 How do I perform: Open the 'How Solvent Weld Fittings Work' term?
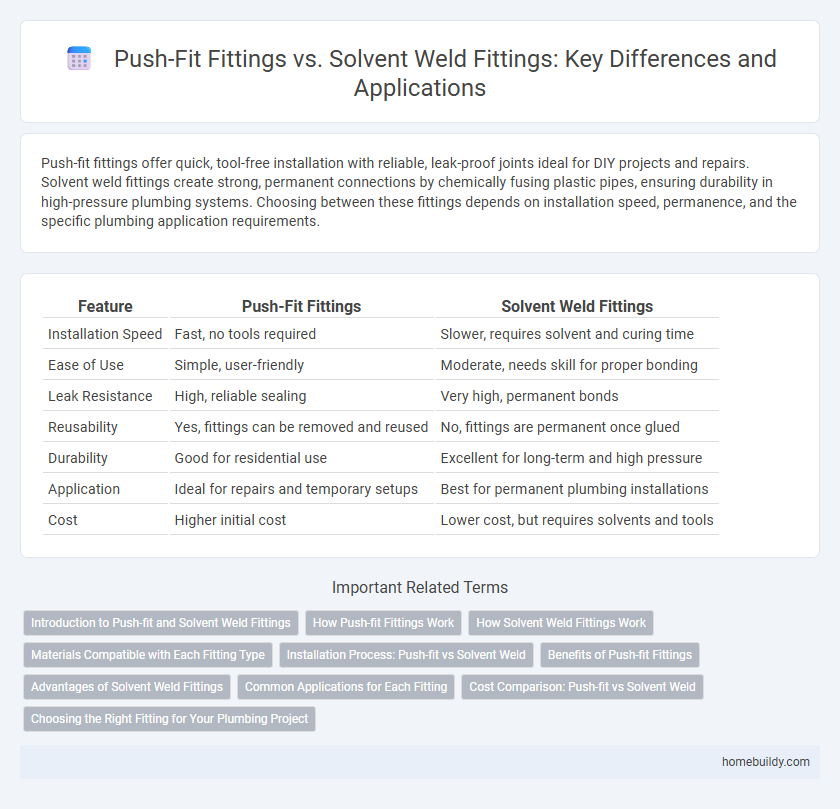tap(561, 623)
